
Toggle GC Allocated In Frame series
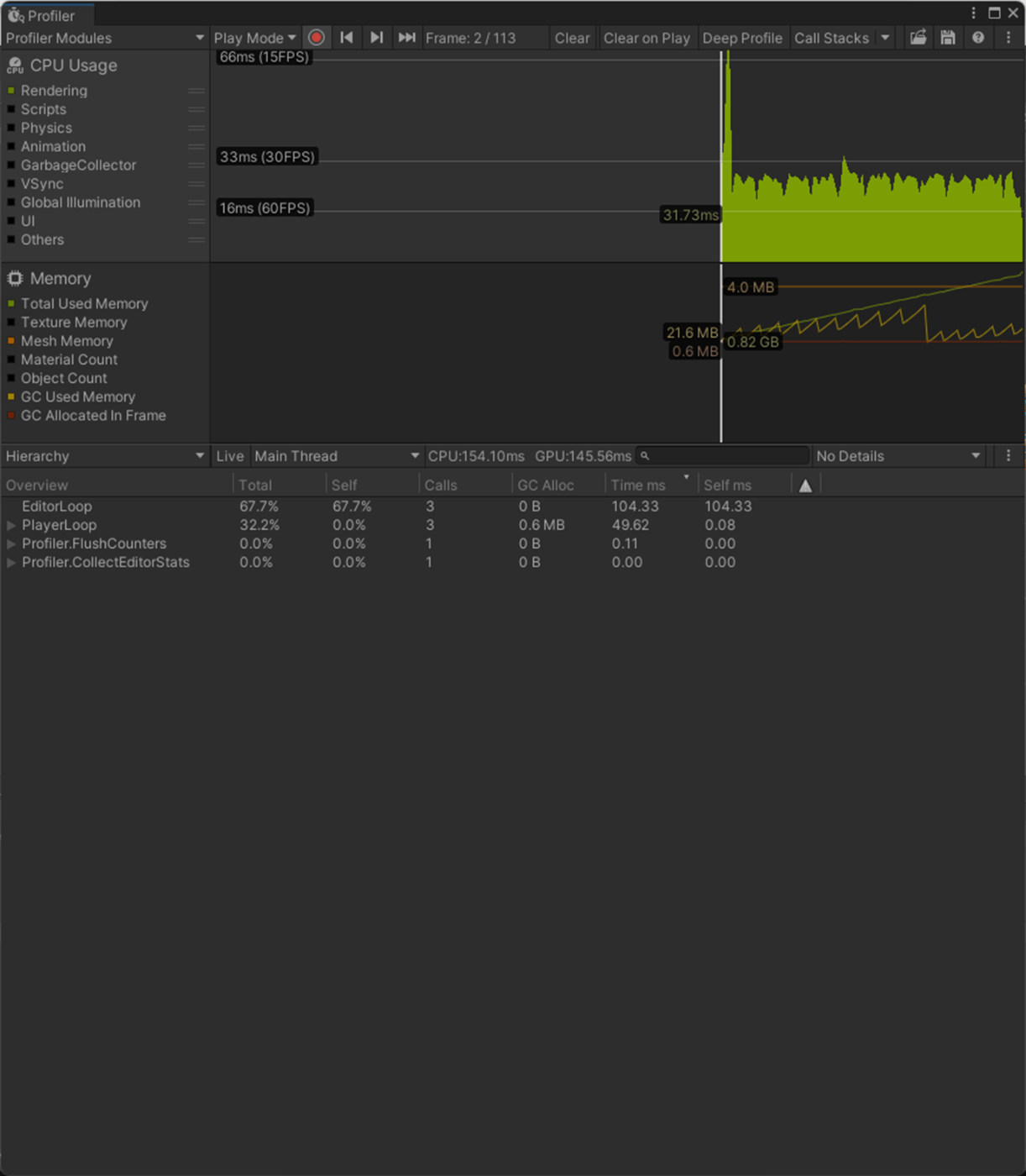(x=11, y=416)
